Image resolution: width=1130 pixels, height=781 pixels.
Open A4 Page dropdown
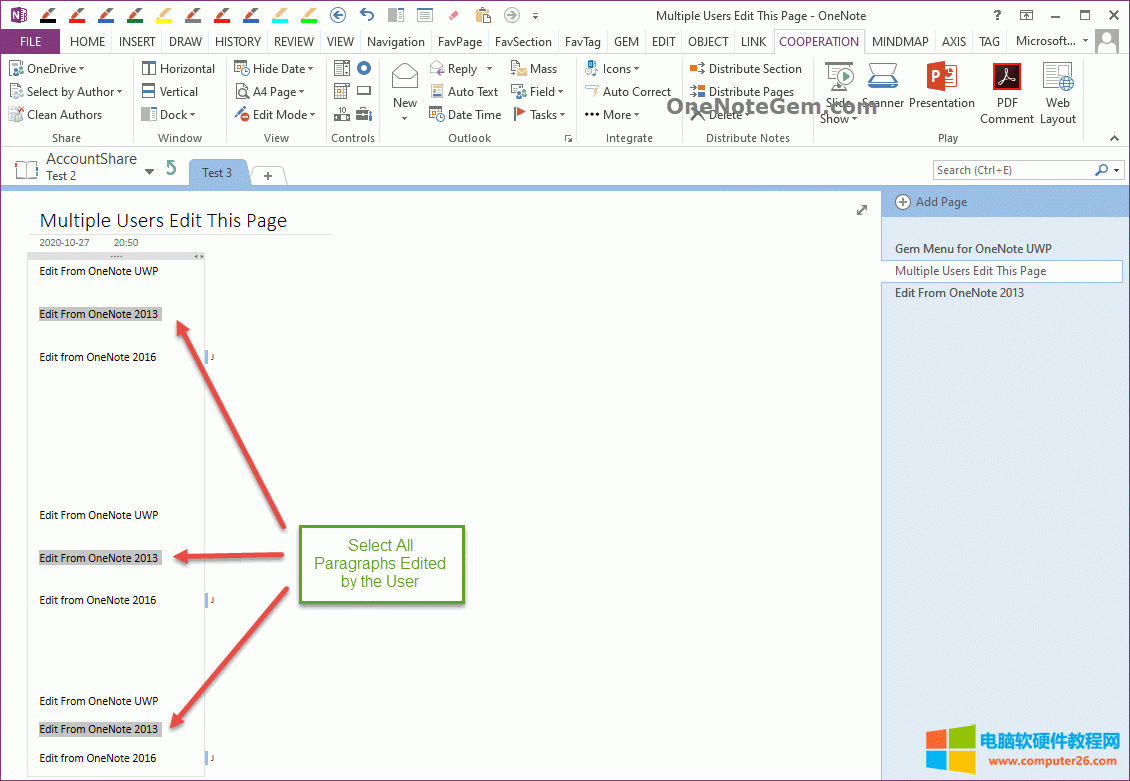270,92
